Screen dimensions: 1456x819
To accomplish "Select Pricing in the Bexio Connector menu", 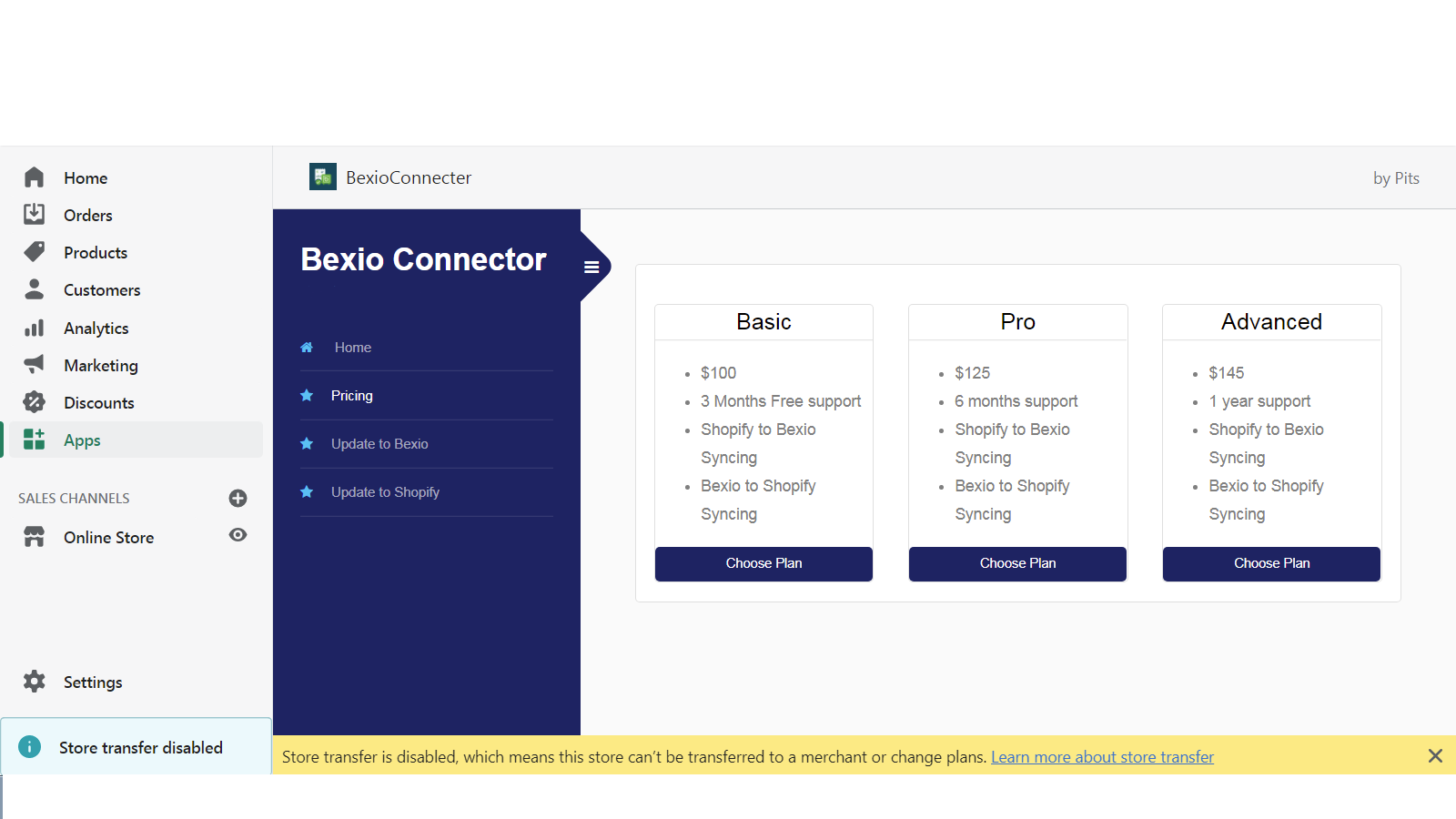I will tap(352, 395).
